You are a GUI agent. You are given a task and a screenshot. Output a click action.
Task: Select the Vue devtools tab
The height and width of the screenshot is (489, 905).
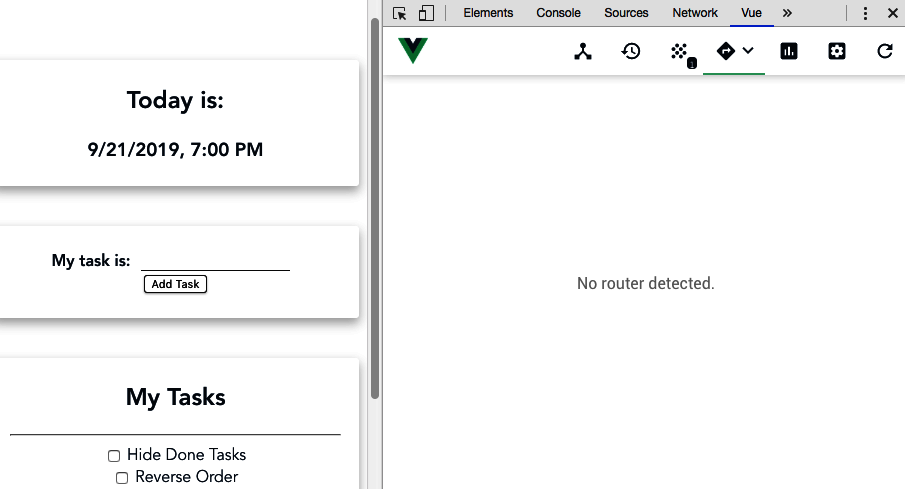[751, 13]
